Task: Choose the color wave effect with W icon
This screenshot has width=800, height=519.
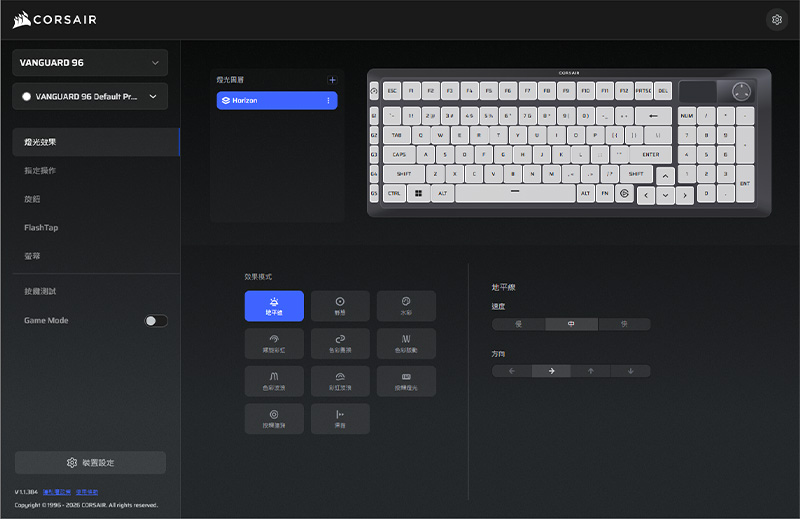Action: 406,343
